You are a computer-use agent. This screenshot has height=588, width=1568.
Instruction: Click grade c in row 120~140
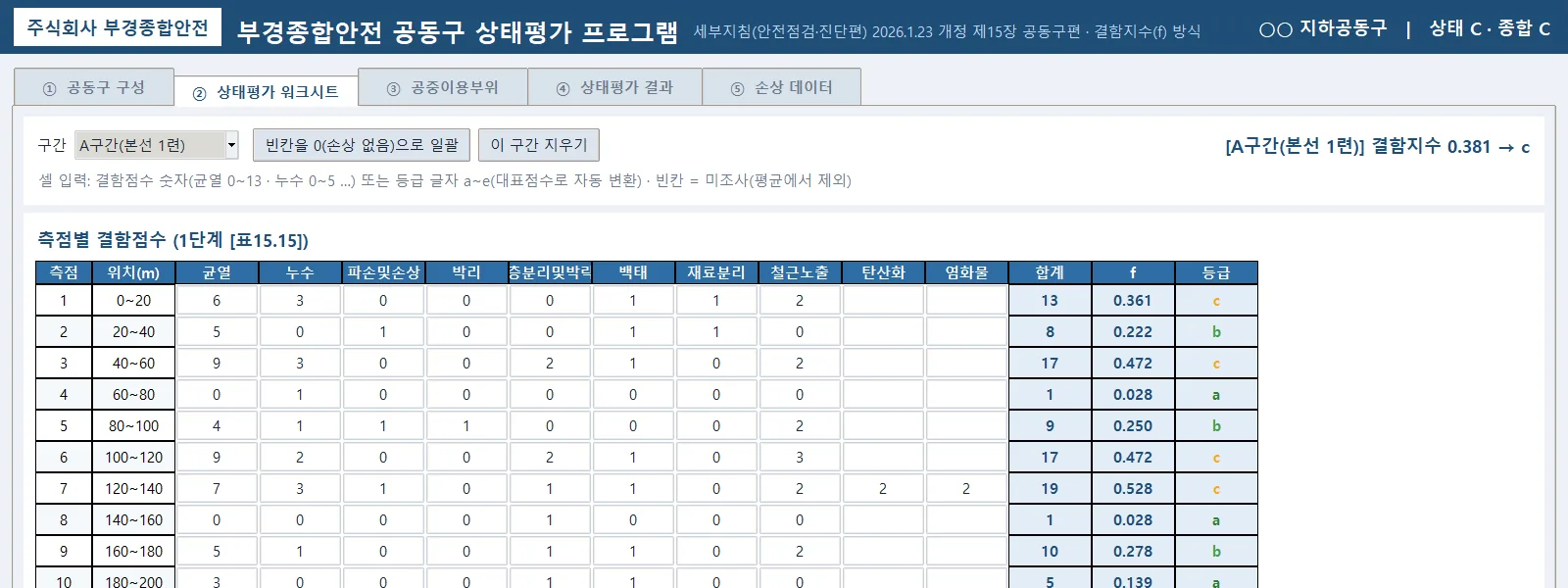(1216, 488)
